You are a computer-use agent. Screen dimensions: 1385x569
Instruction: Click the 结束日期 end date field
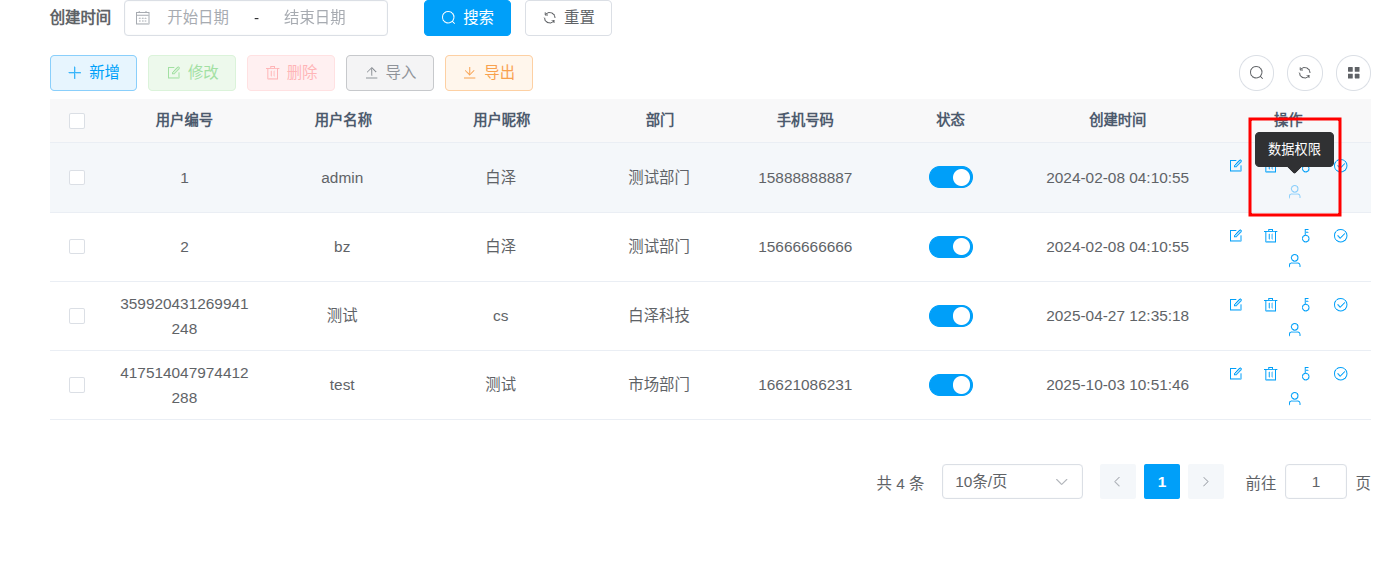314,18
